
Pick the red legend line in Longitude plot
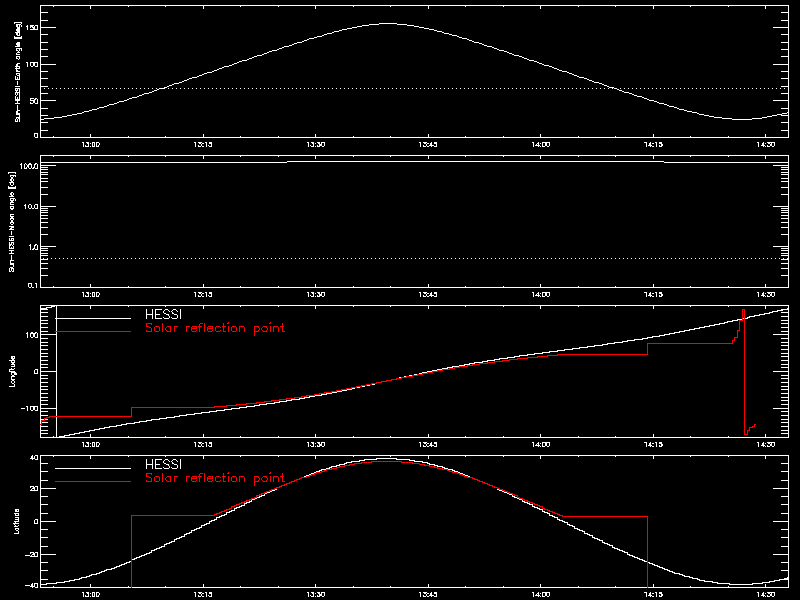(93, 332)
